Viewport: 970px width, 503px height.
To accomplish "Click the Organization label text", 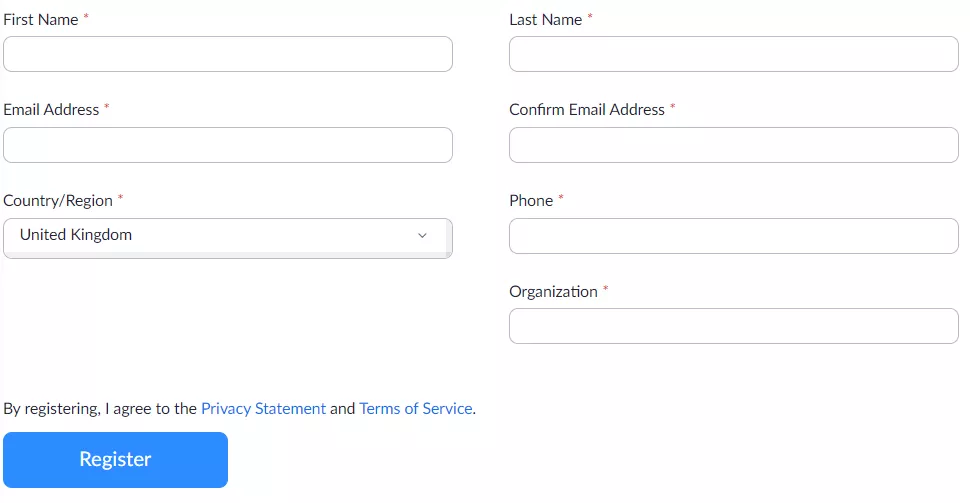I will coord(553,292).
